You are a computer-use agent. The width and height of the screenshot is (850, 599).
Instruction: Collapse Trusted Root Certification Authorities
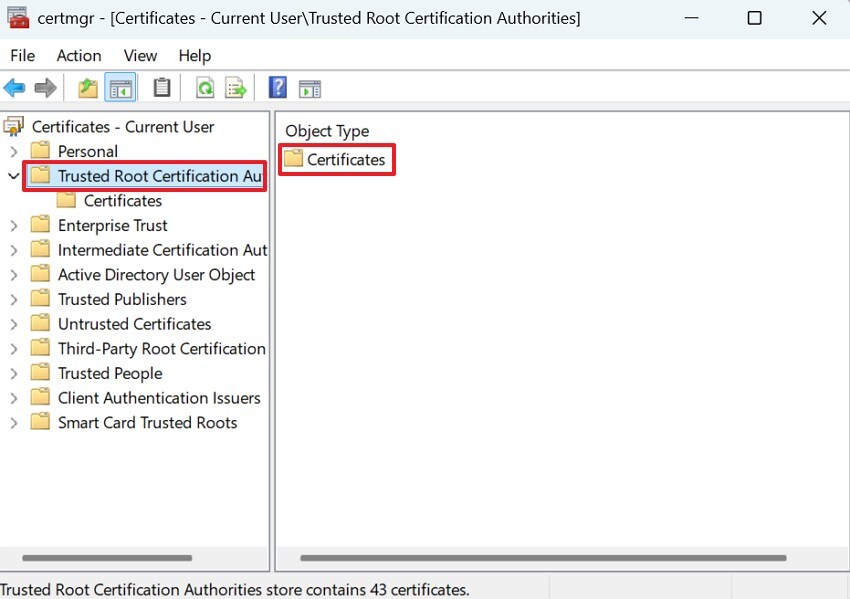click(12, 175)
